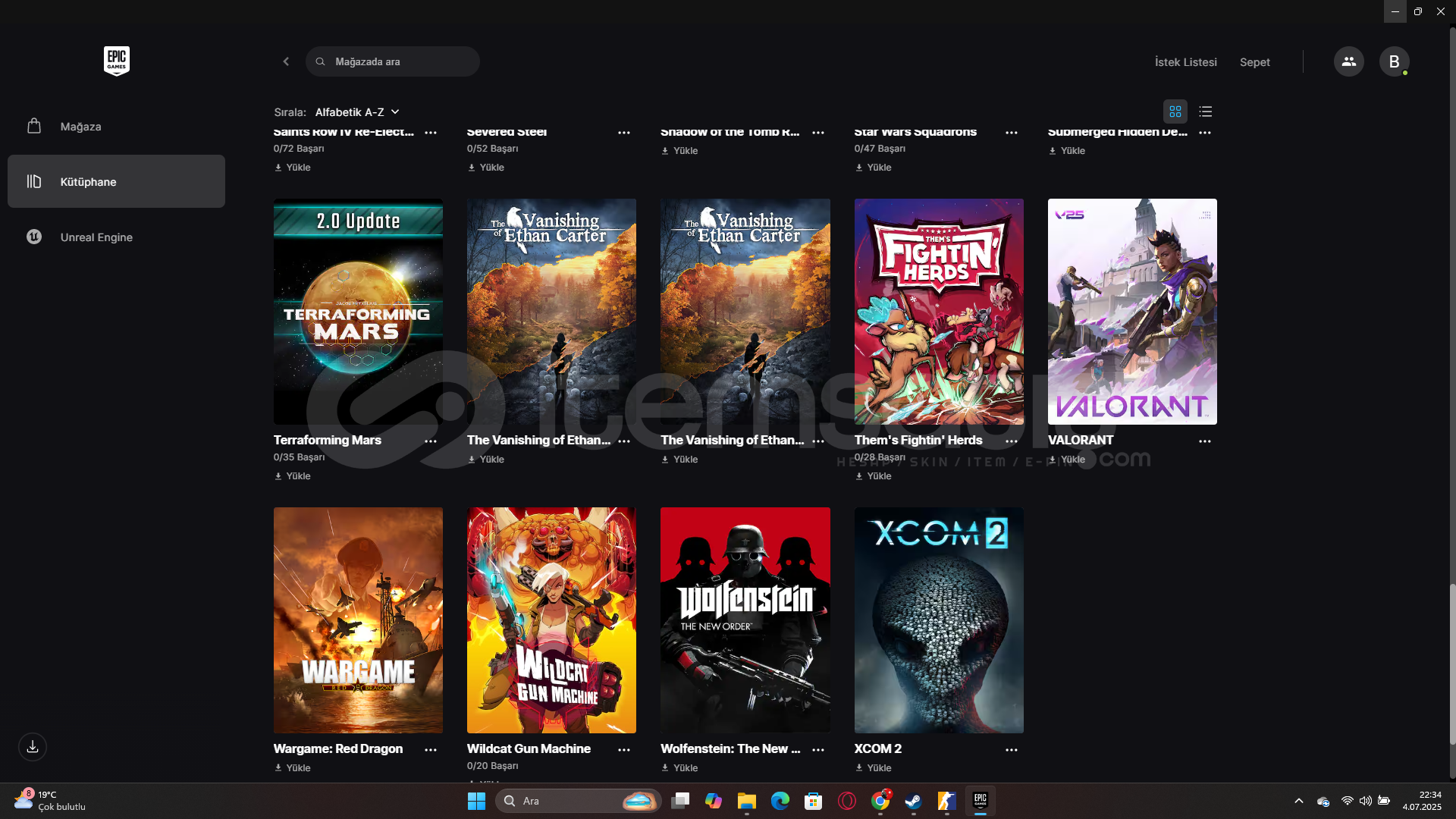Image resolution: width=1456 pixels, height=819 pixels.
Task: Click the Terraforming Mars title text
Action: coord(328,440)
